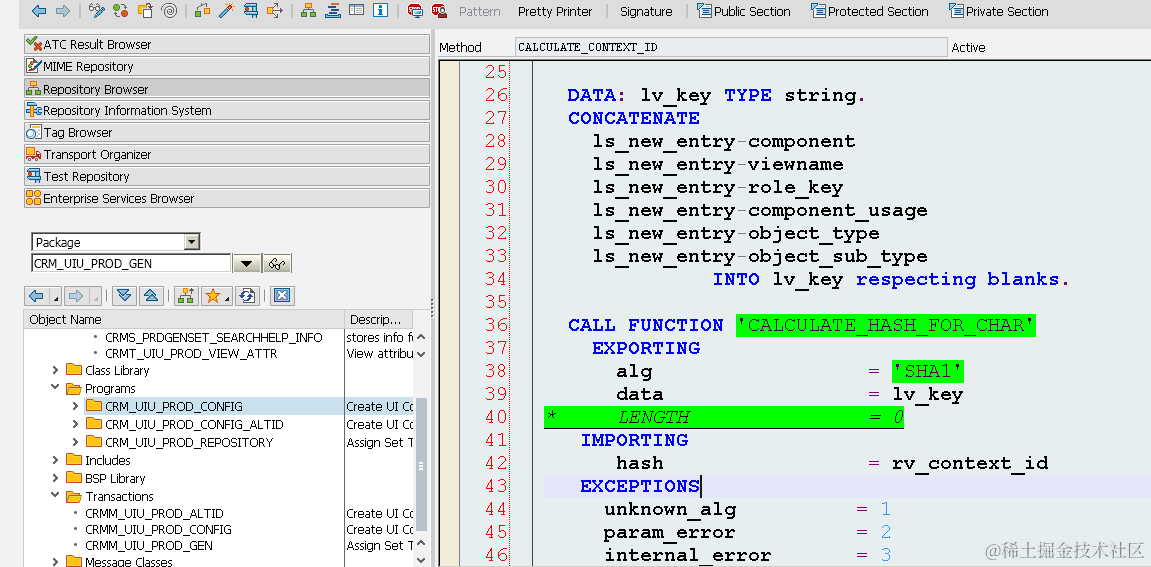This screenshot has height=567, width=1151.
Task: Select transaction CRMM_UIU_PROD_GEN in tree
Action: [149, 546]
